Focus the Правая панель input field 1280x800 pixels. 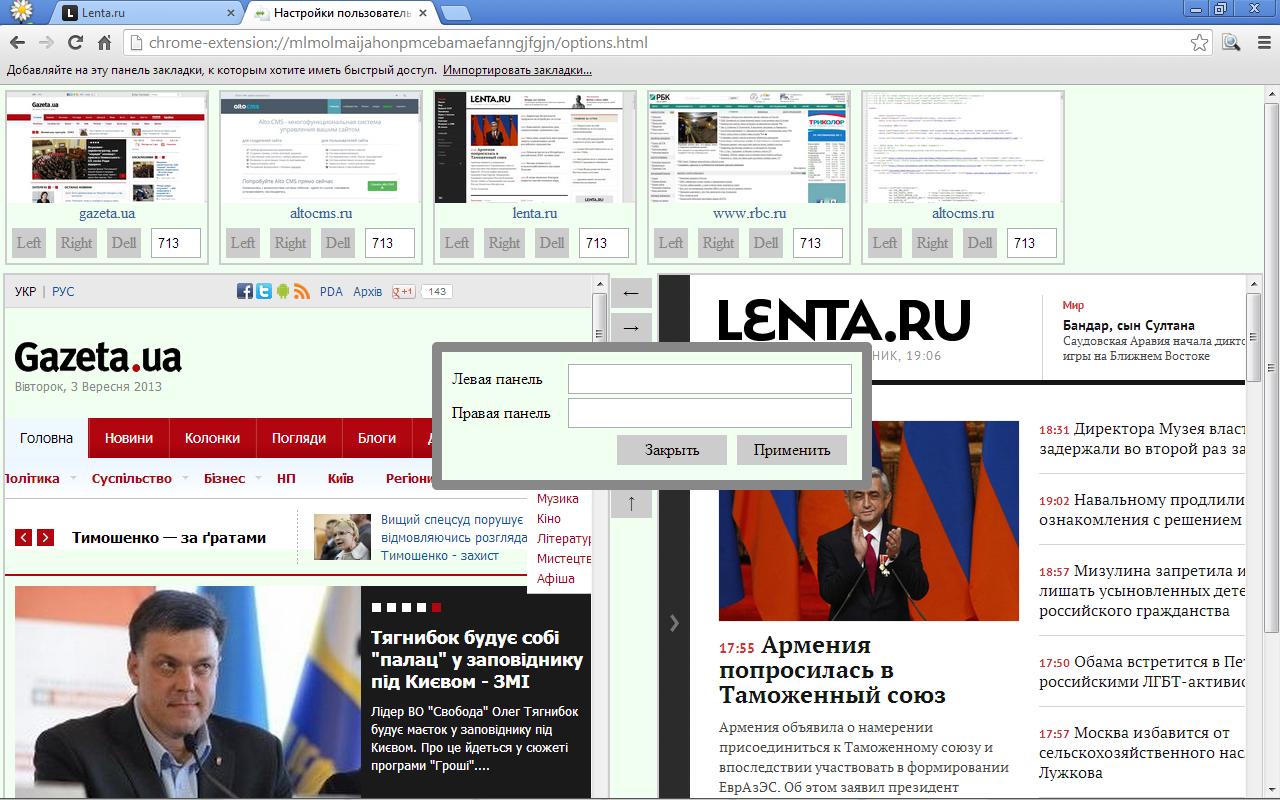click(x=710, y=413)
